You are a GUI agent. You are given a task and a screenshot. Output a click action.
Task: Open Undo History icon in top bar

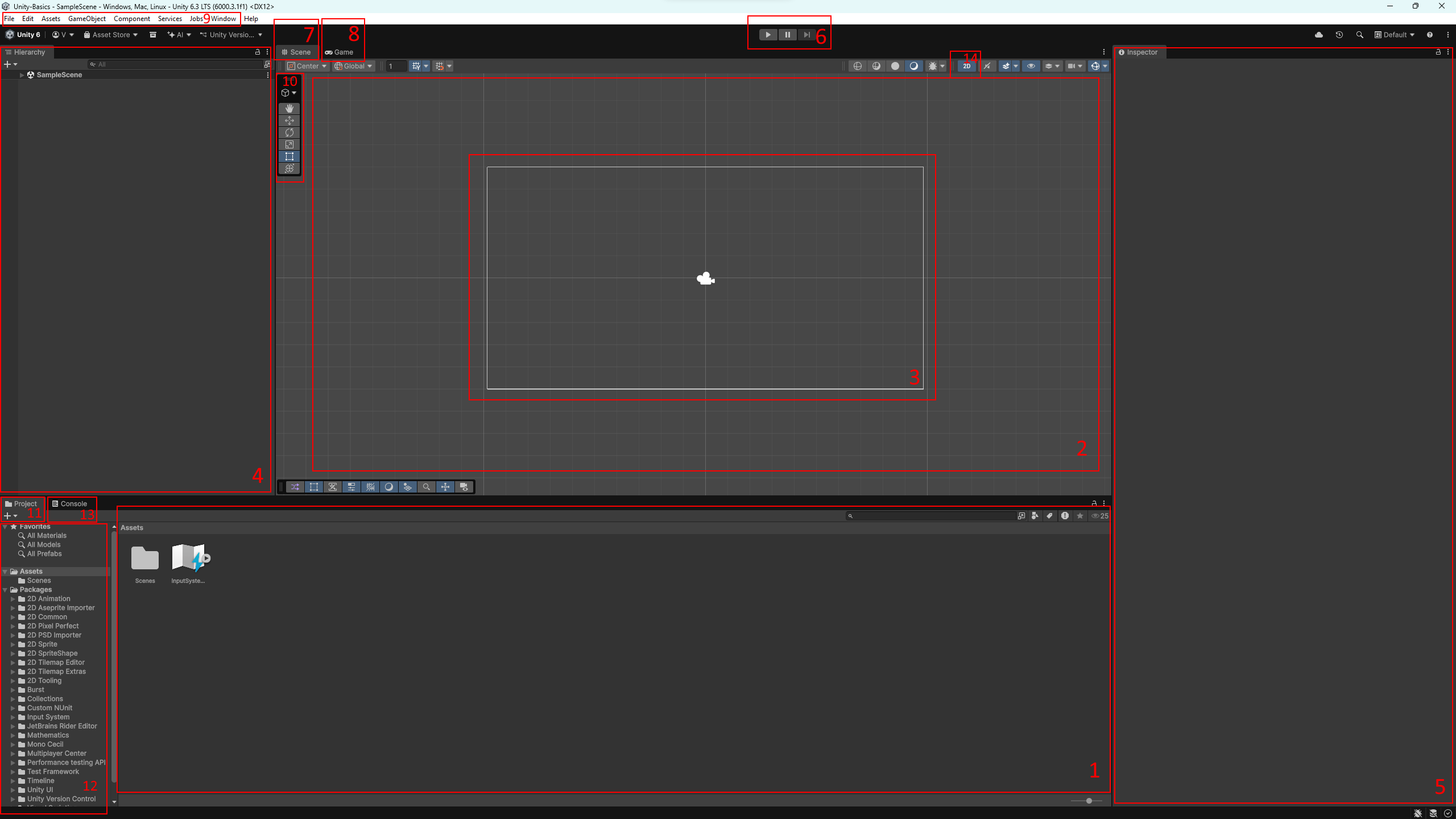point(1339,35)
